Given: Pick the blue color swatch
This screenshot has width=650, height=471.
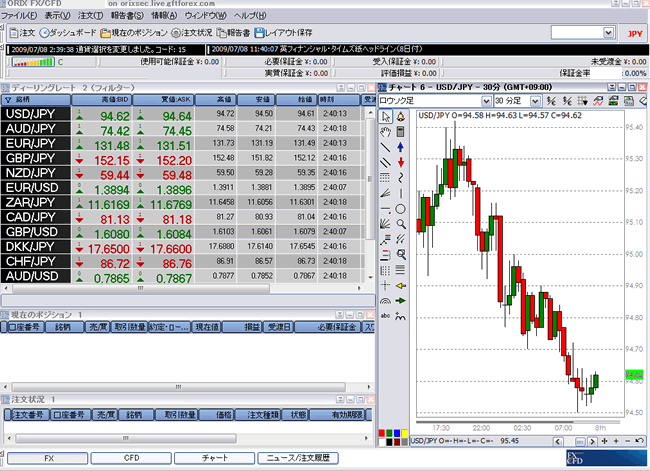Looking at the screenshot, I should [397, 433].
